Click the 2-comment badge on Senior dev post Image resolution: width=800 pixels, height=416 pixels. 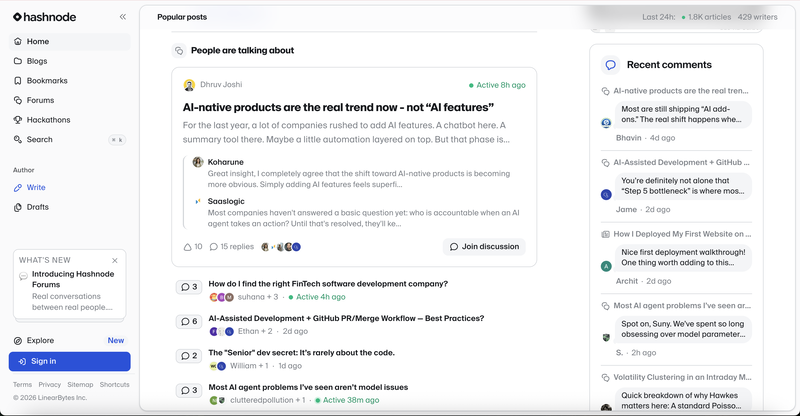[189, 356]
